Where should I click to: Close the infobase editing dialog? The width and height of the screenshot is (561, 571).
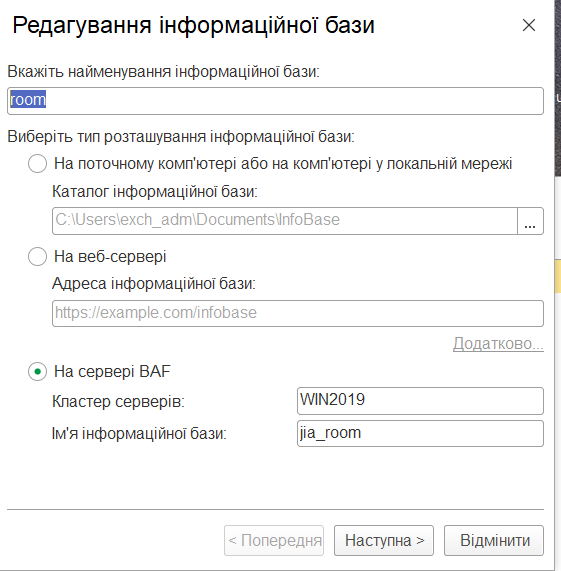[529, 25]
